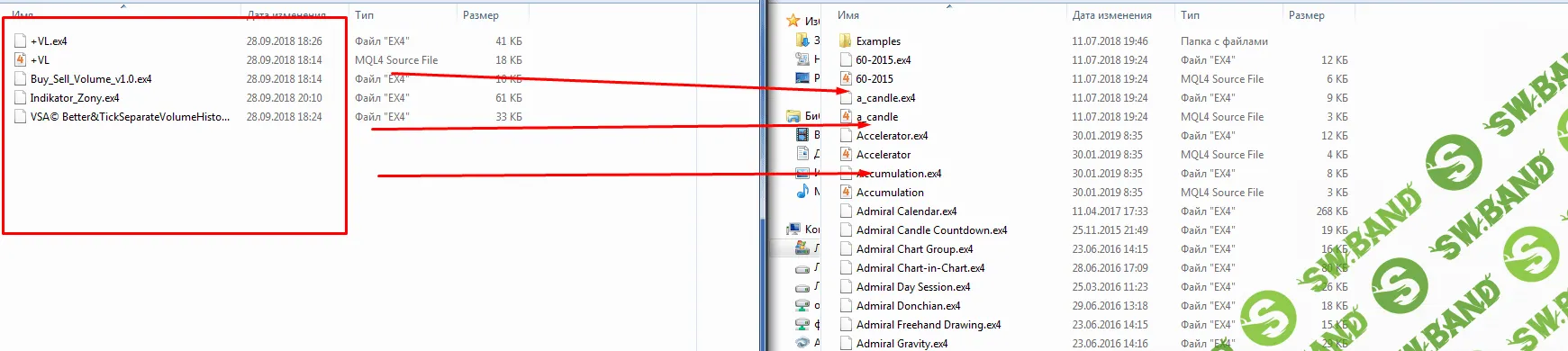The height and width of the screenshot is (351, 1568).
Task: Select the Accelerator MQL4 source file icon
Action: (845, 154)
